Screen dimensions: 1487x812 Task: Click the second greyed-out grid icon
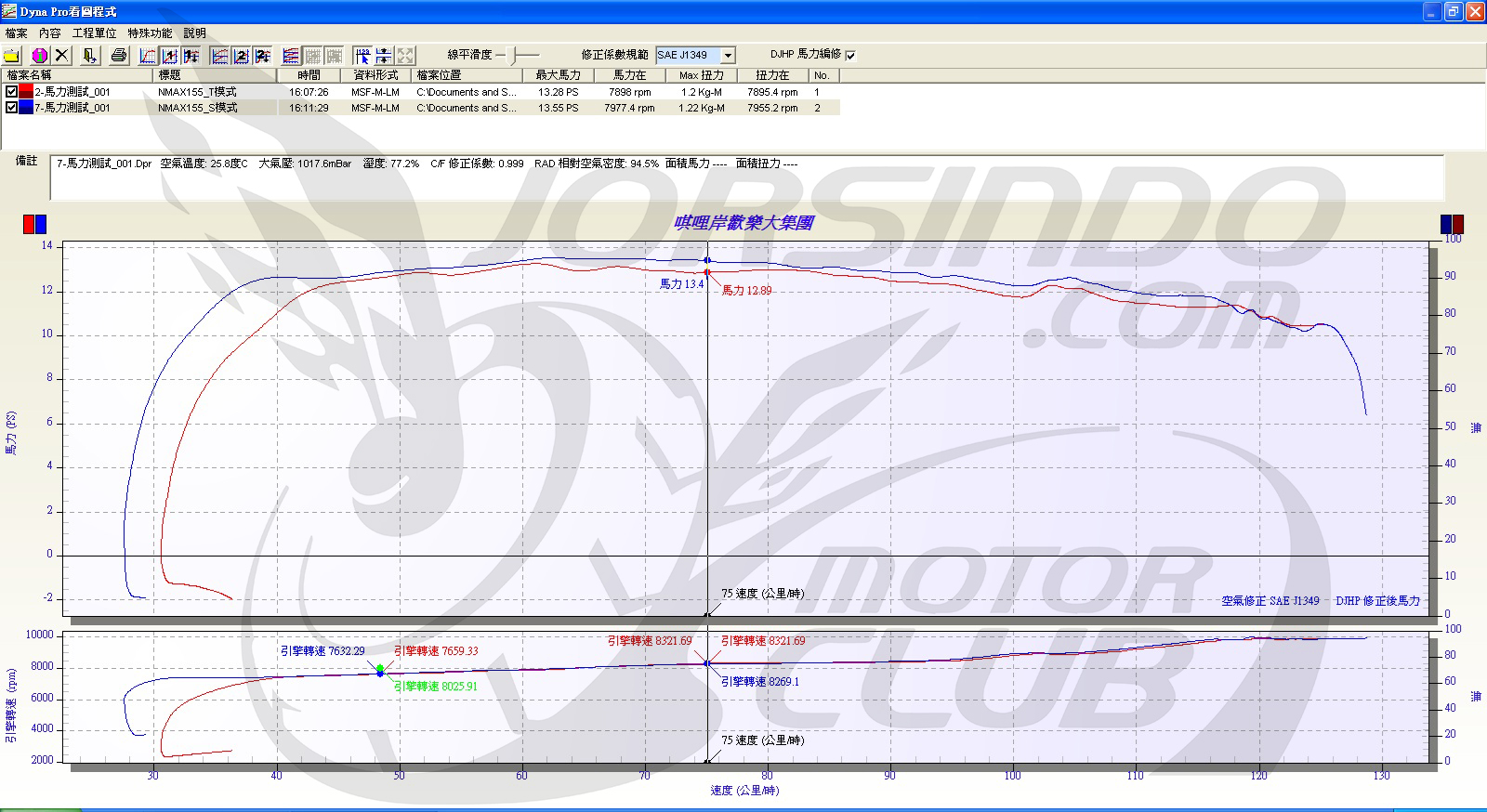(x=334, y=56)
